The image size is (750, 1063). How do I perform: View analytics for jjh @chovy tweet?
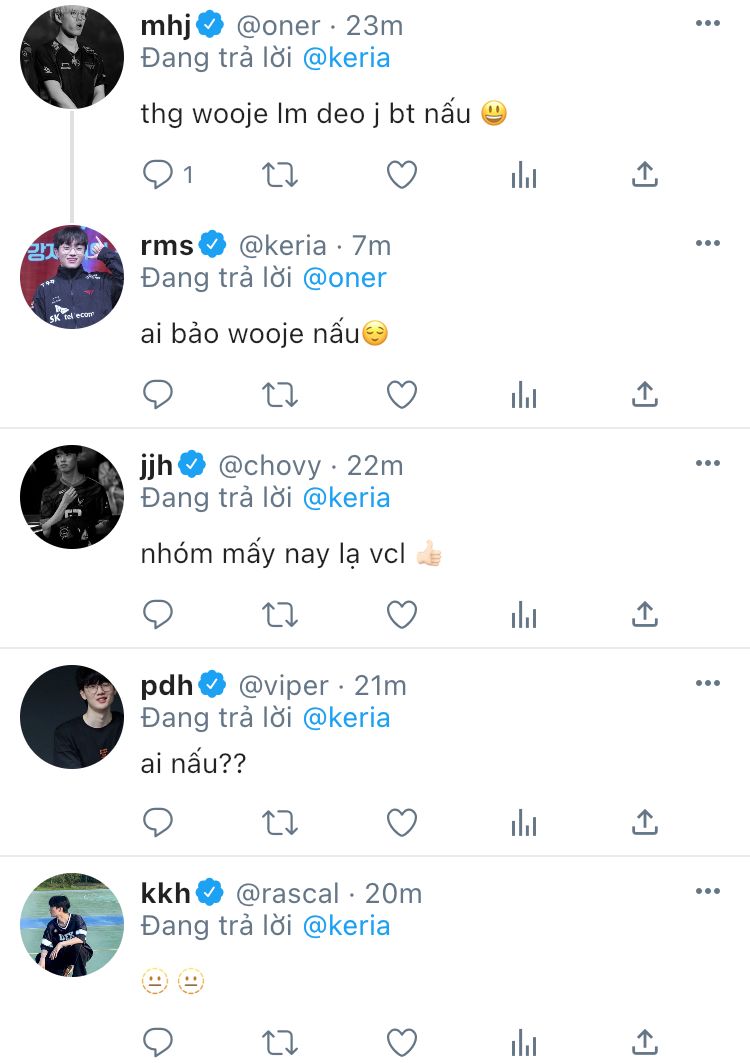point(524,615)
